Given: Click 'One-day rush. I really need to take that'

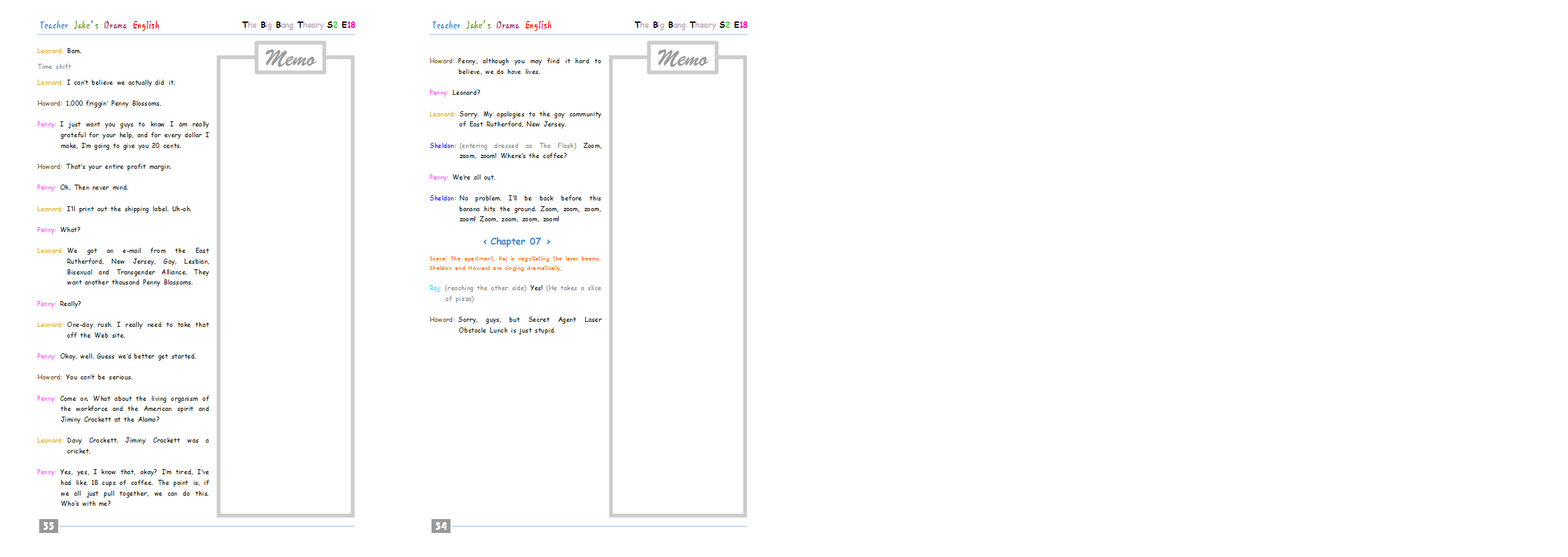Looking at the screenshot, I should tap(138, 325).
